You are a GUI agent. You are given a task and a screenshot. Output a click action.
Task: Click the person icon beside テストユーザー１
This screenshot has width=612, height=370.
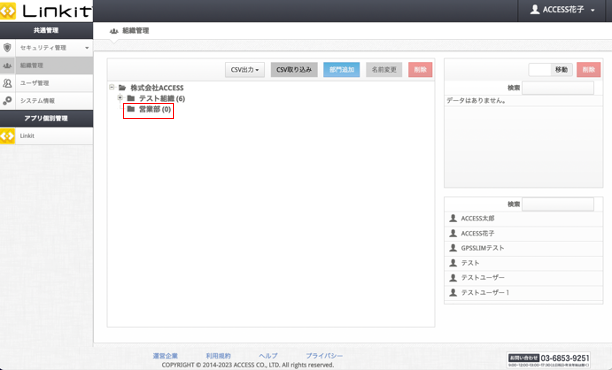453,292
